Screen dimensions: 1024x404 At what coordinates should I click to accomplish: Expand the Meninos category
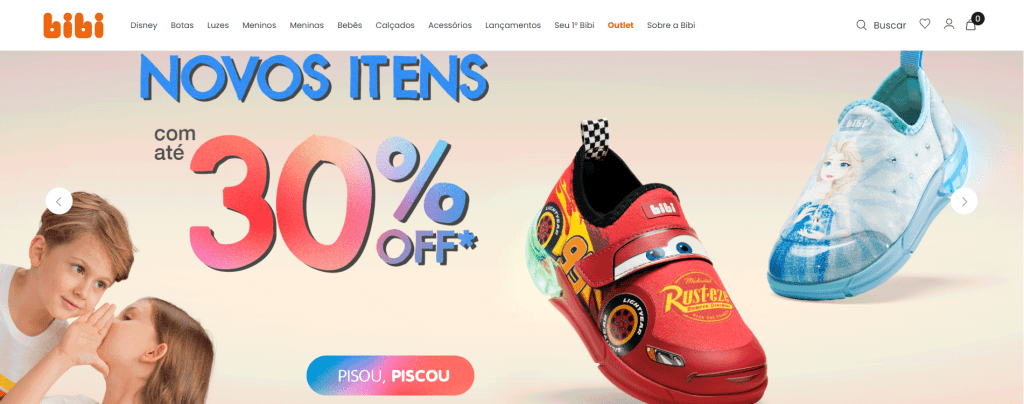click(259, 25)
